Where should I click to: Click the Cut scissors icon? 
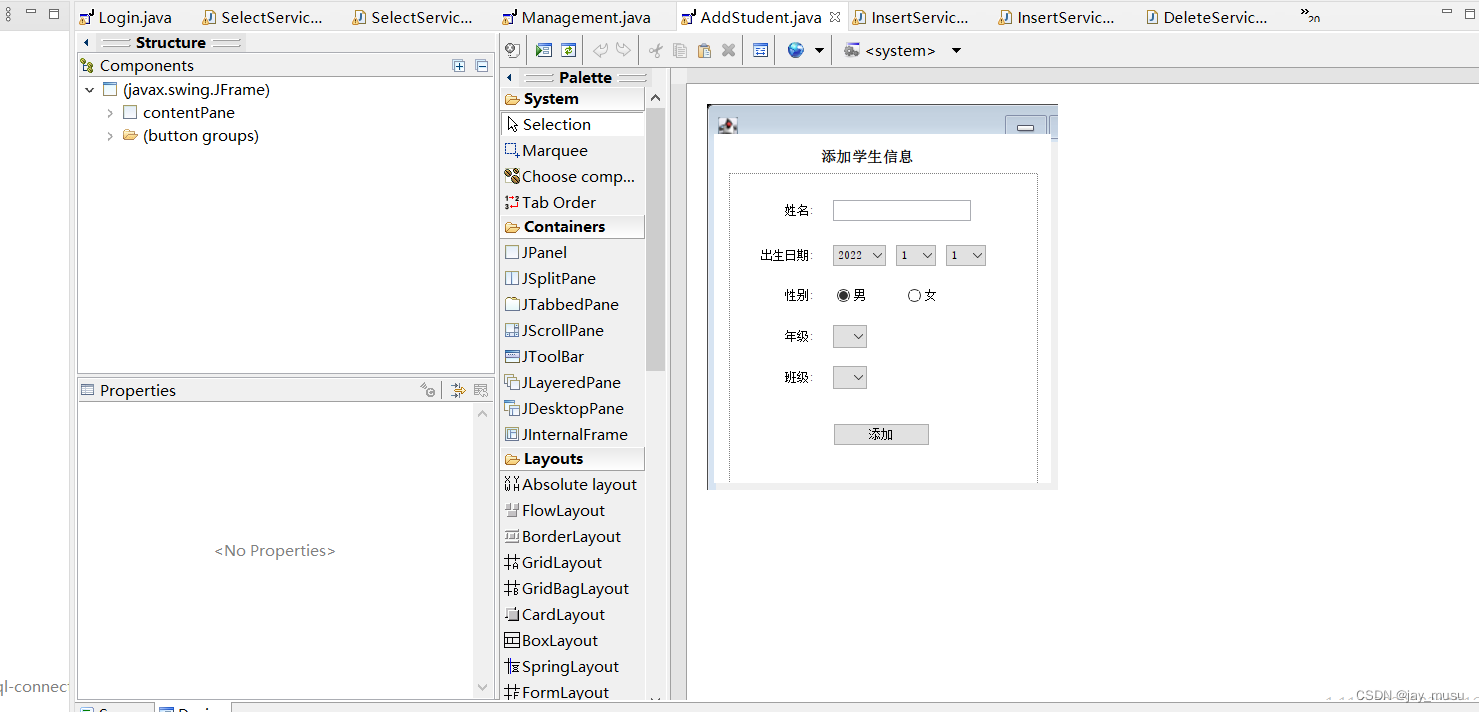(656, 50)
